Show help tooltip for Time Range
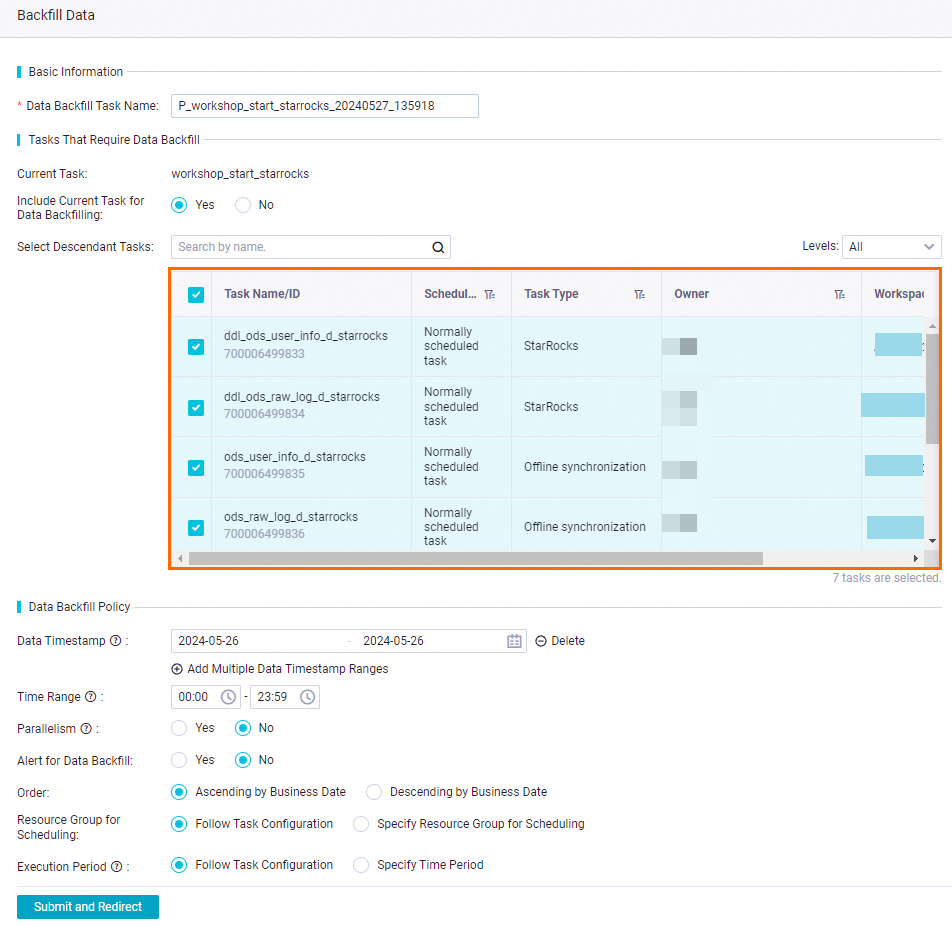Viewport: 952px width, 926px height. pyautogui.click(x=90, y=696)
